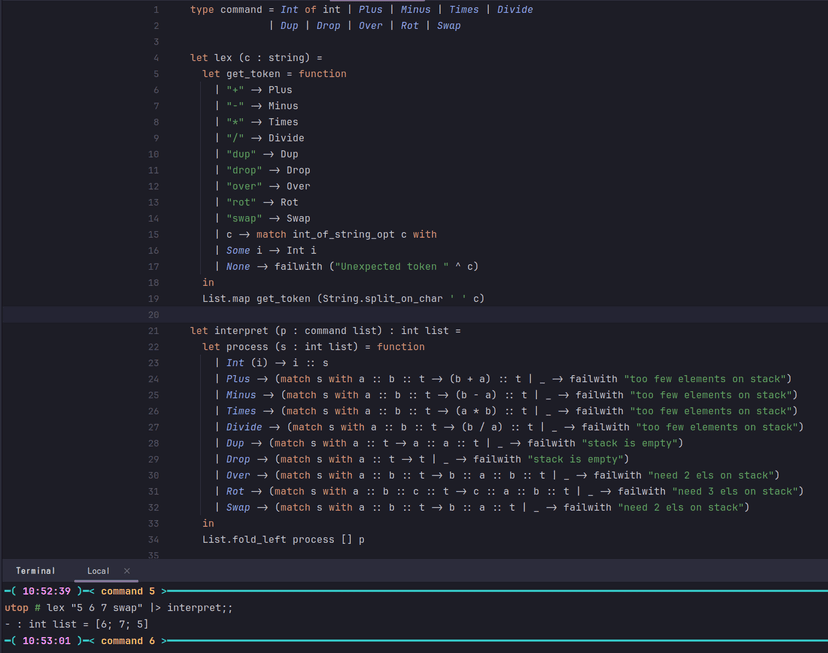Image resolution: width=828 pixels, height=653 pixels.
Task: Click the lex function name on line 4
Action: 223,58
